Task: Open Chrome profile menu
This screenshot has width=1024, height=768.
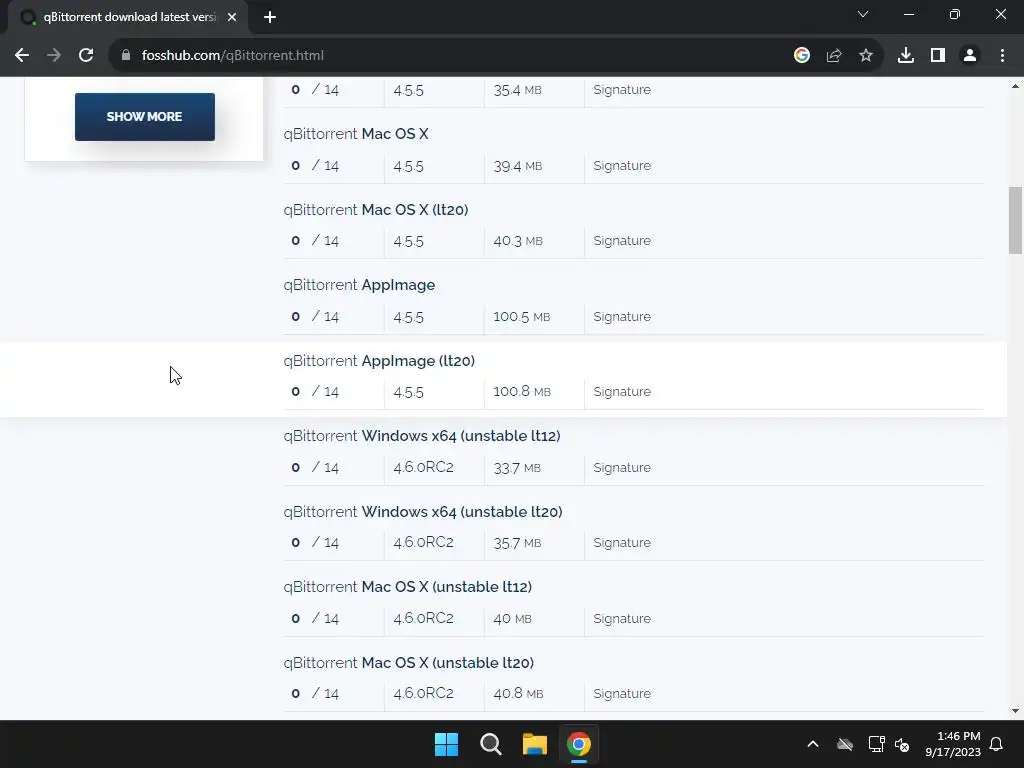Action: click(970, 56)
